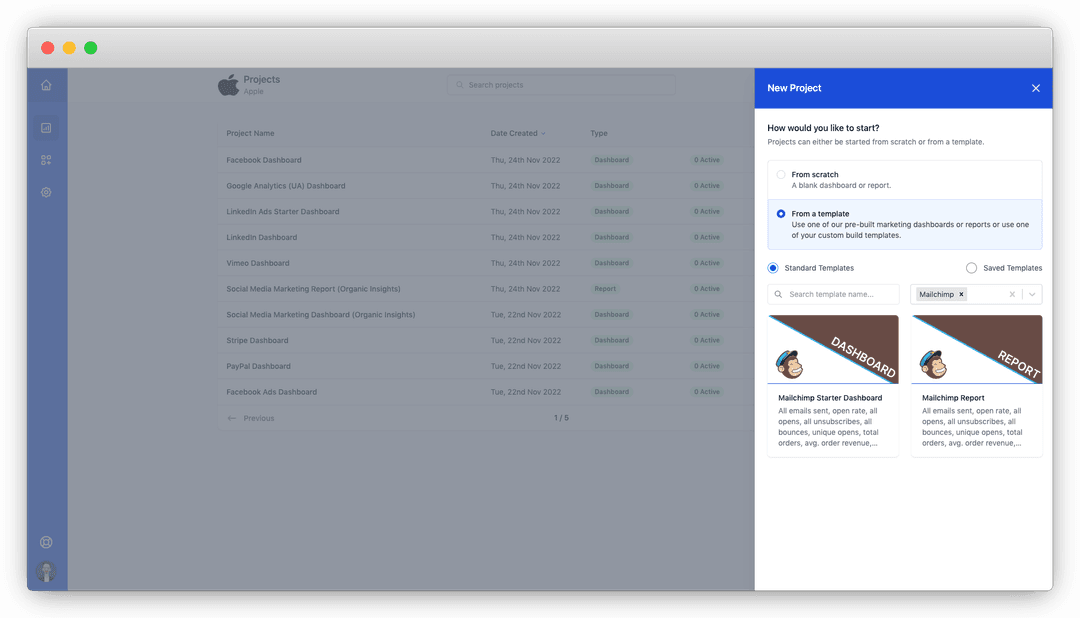
Task: Click 0 Active in PayPal Dashboard row
Action: (x=707, y=366)
